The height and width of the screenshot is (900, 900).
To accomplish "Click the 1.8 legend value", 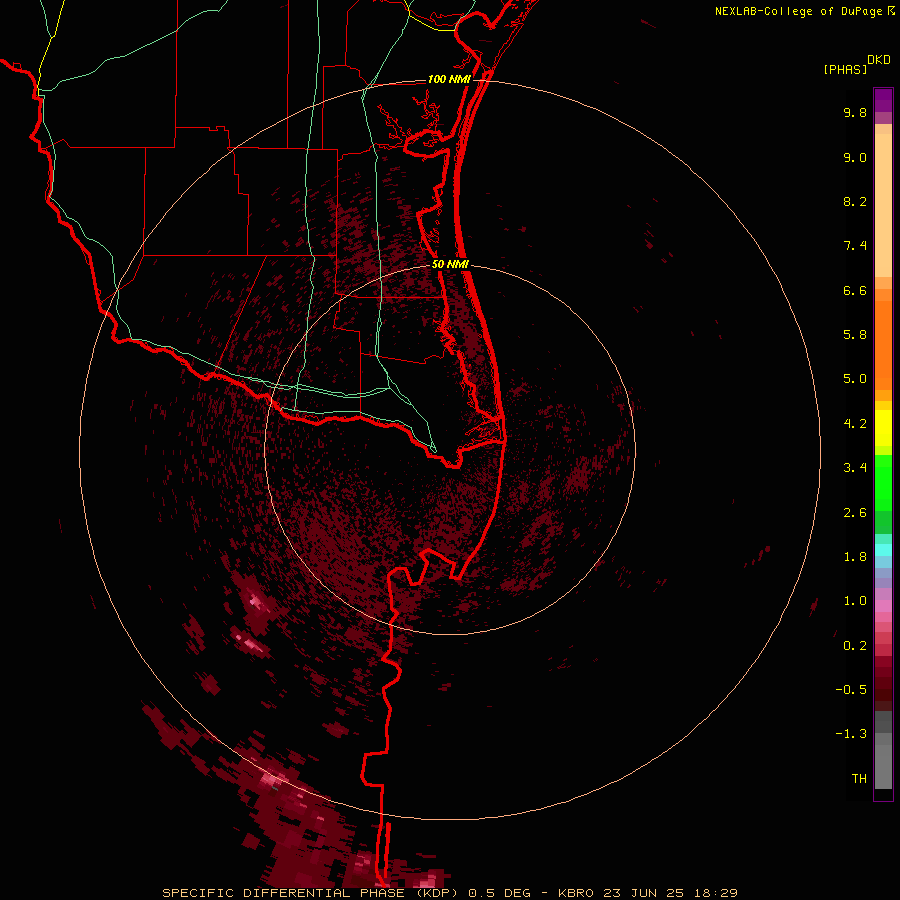I will coord(855,557).
